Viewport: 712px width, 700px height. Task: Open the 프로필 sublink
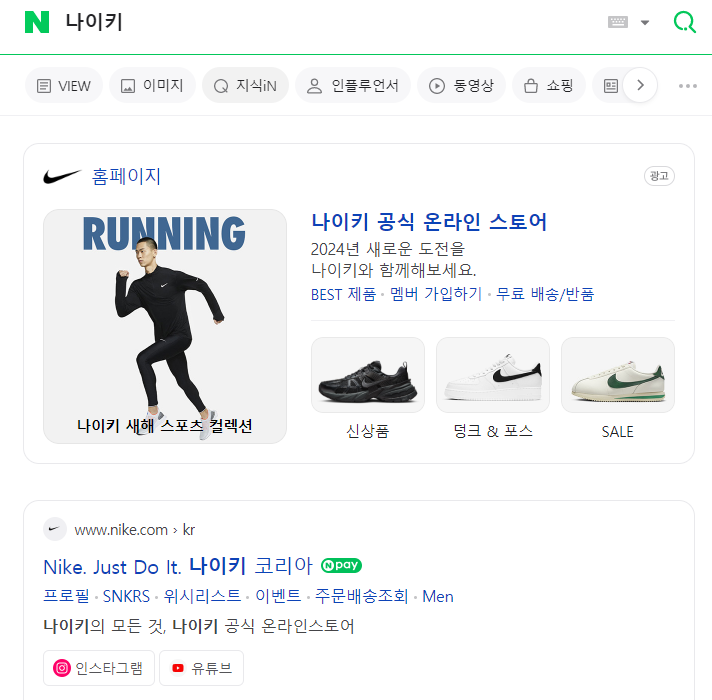pyautogui.click(x=66, y=596)
